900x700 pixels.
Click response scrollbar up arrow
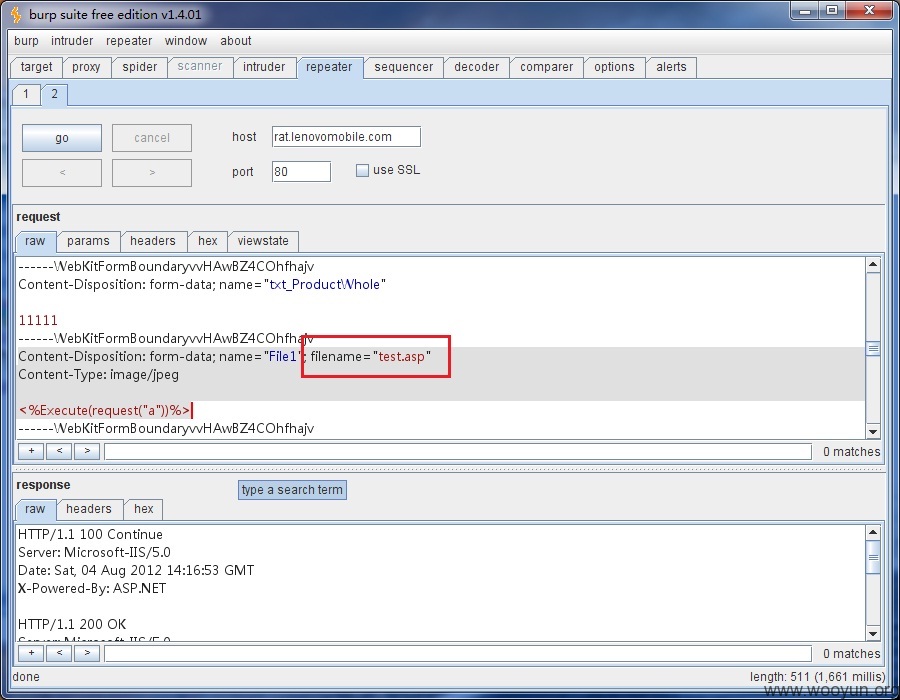(x=873, y=532)
